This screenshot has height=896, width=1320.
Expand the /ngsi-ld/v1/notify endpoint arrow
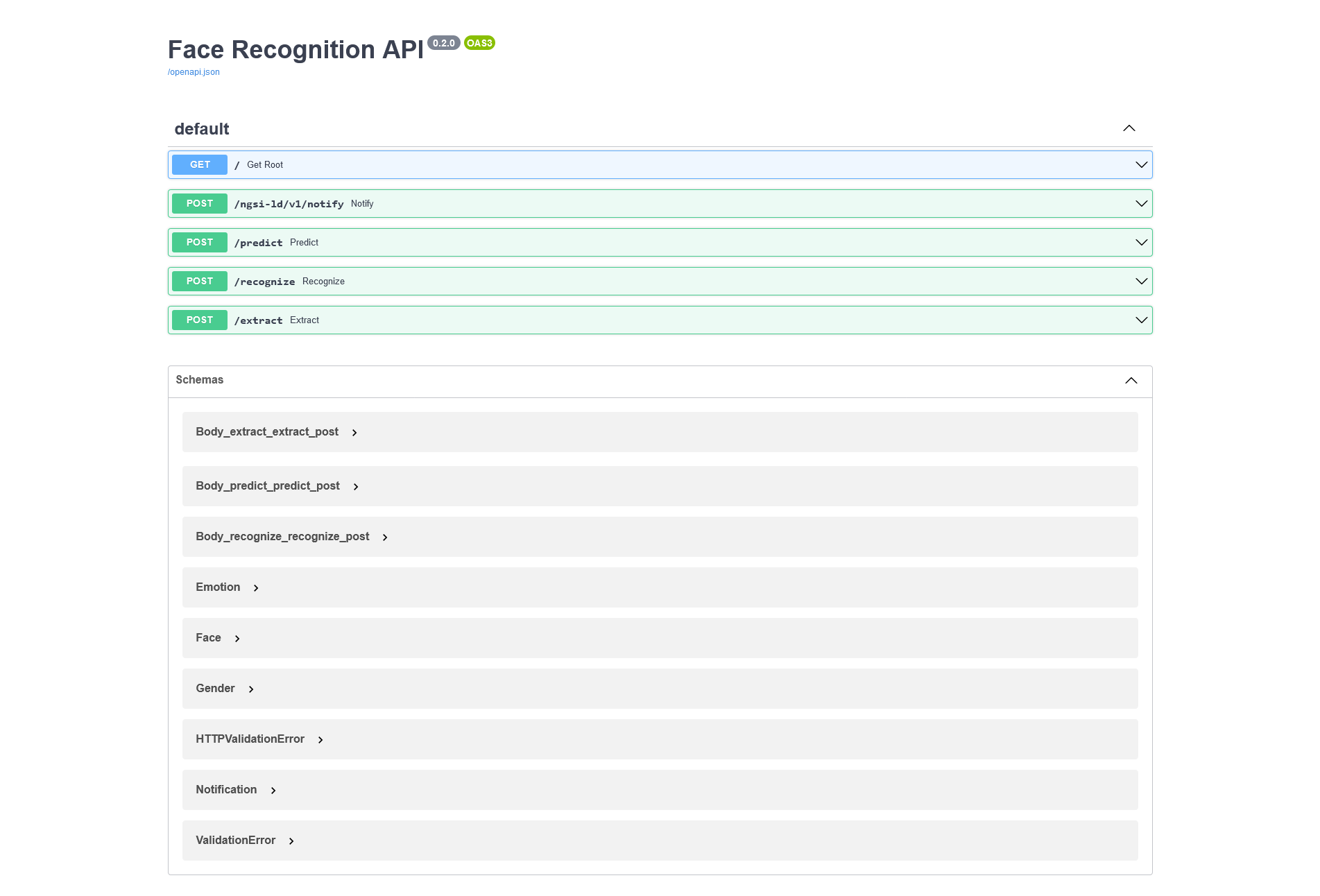[x=1141, y=204]
